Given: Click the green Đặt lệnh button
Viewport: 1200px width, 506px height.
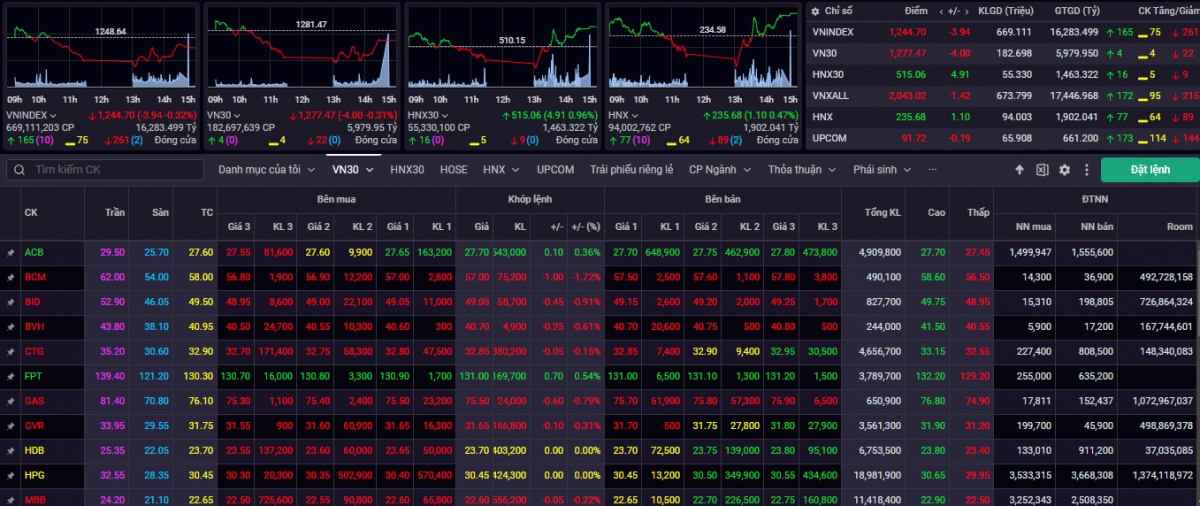Looking at the screenshot, I should tap(1150, 170).
